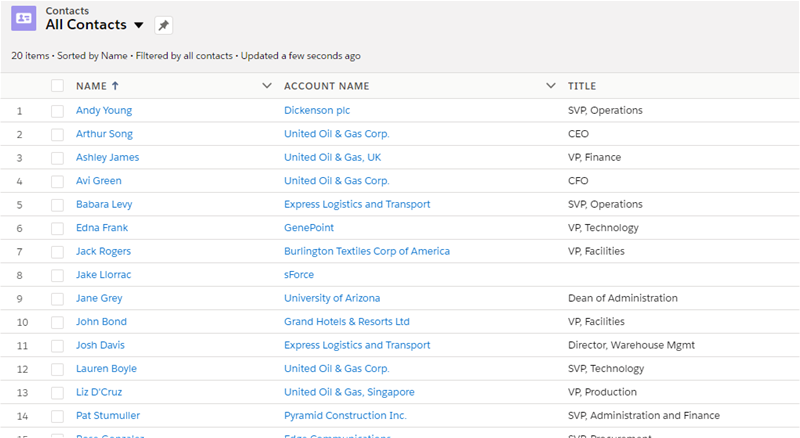Open the All Contacts list view dropdown
The image size is (800, 438).
(x=138, y=25)
